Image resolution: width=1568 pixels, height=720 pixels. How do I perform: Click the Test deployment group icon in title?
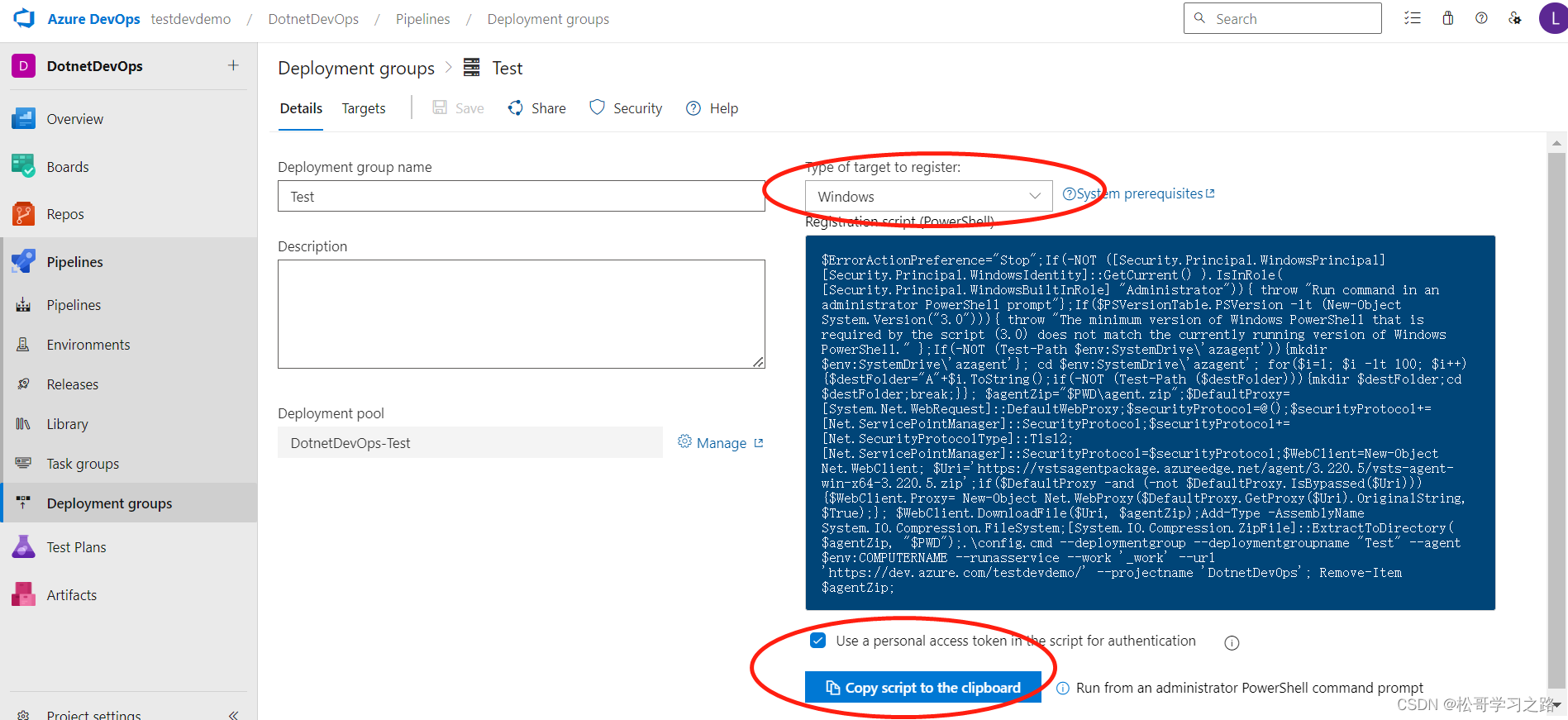pos(471,68)
